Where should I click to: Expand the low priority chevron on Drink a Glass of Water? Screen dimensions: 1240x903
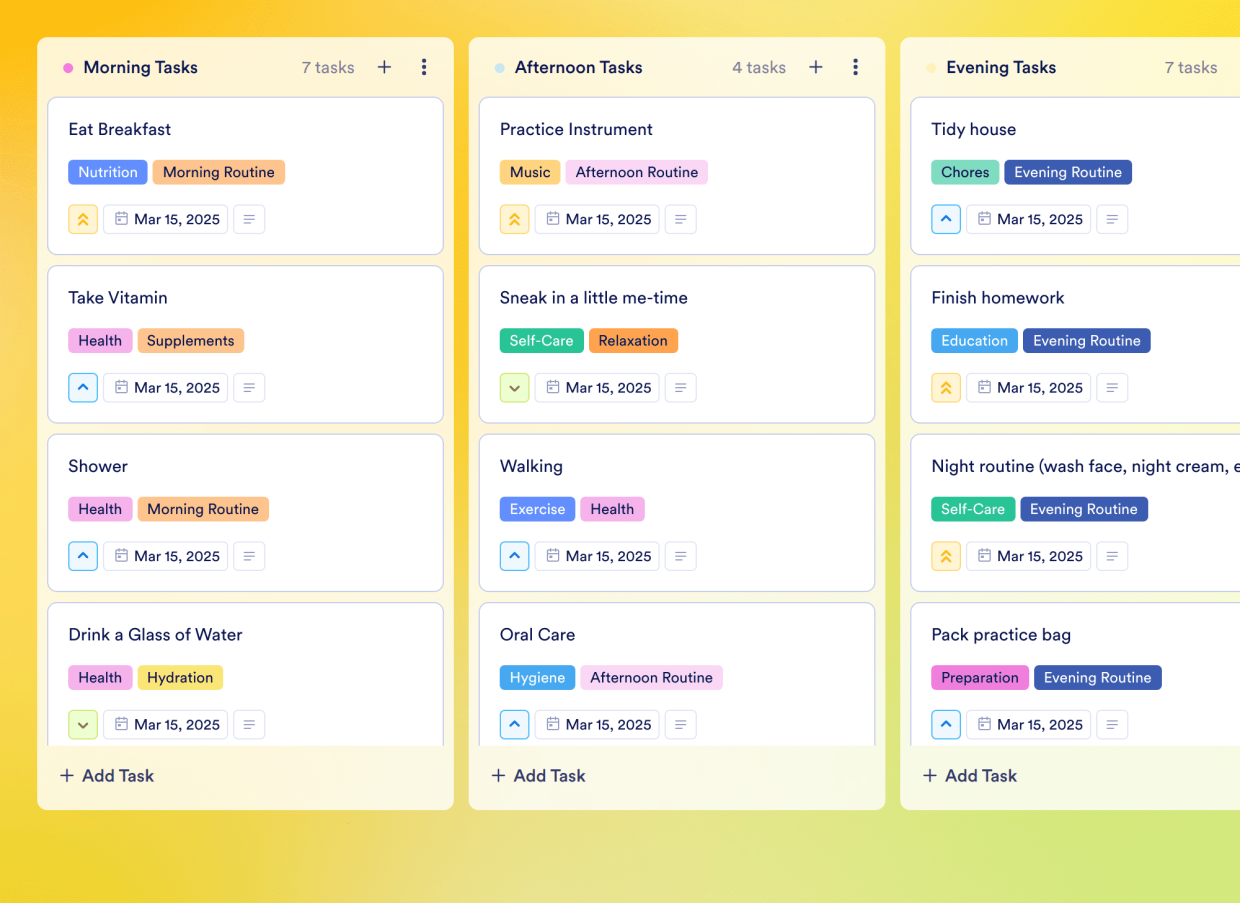pos(83,724)
